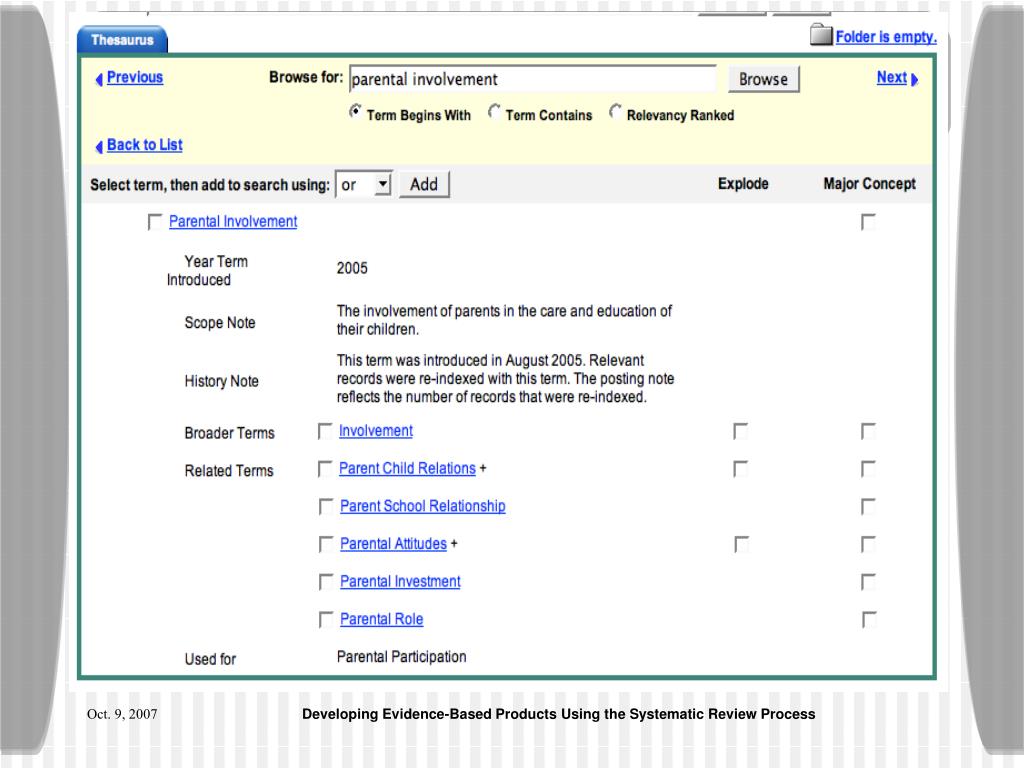Click the 'Scope Note' label
This screenshot has height=768, width=1024.
(x=219, y=323)
